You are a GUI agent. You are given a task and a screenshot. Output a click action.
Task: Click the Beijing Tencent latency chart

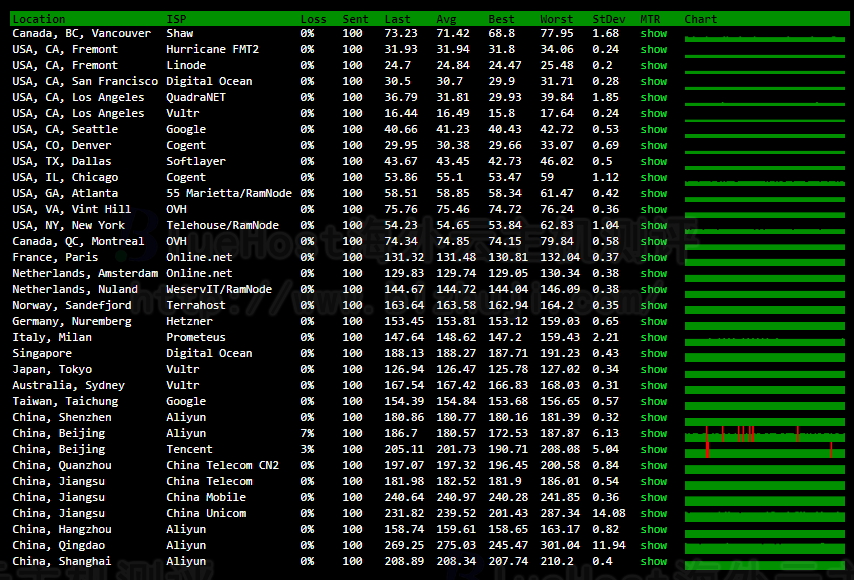[765, 450]
